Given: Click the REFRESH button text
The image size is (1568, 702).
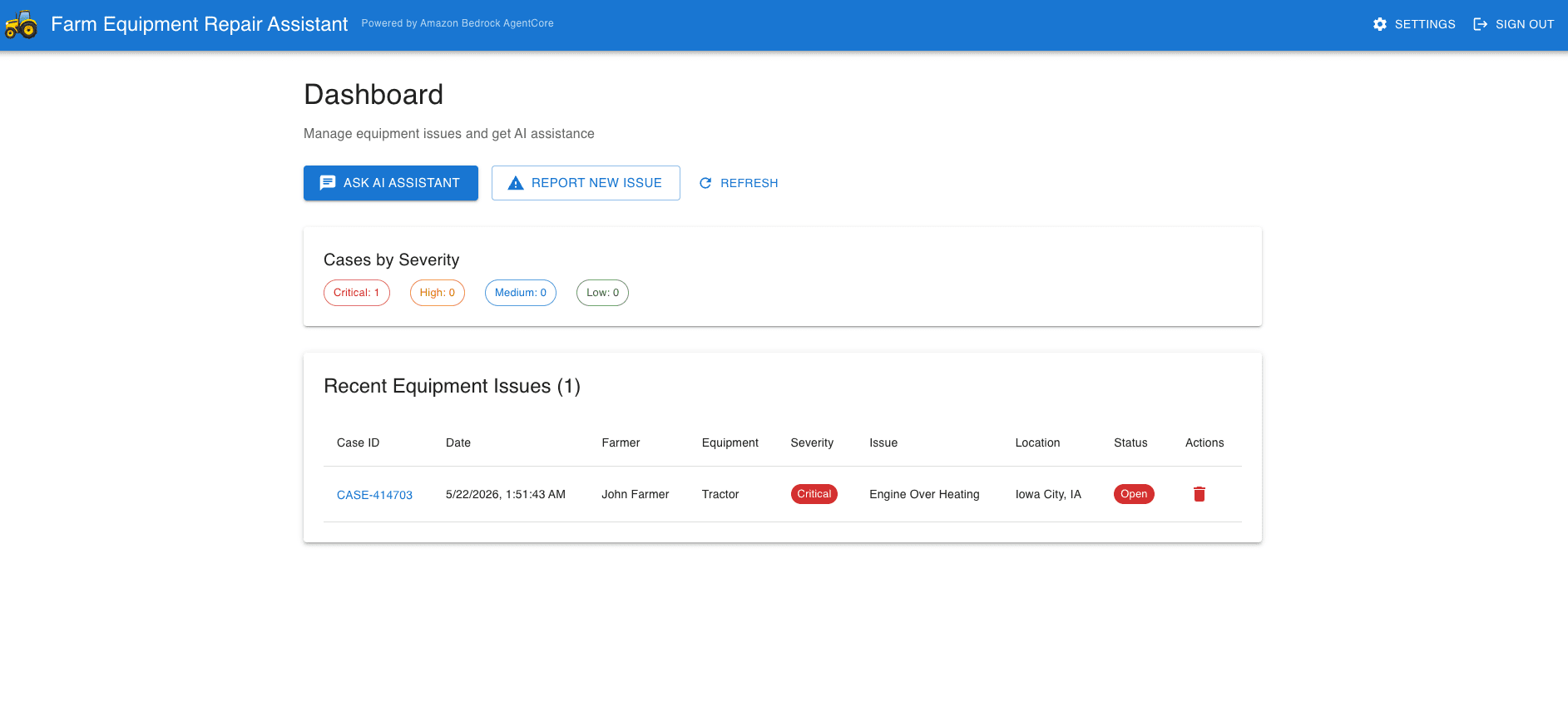Looking at the screenshot, I should (749, 183).
